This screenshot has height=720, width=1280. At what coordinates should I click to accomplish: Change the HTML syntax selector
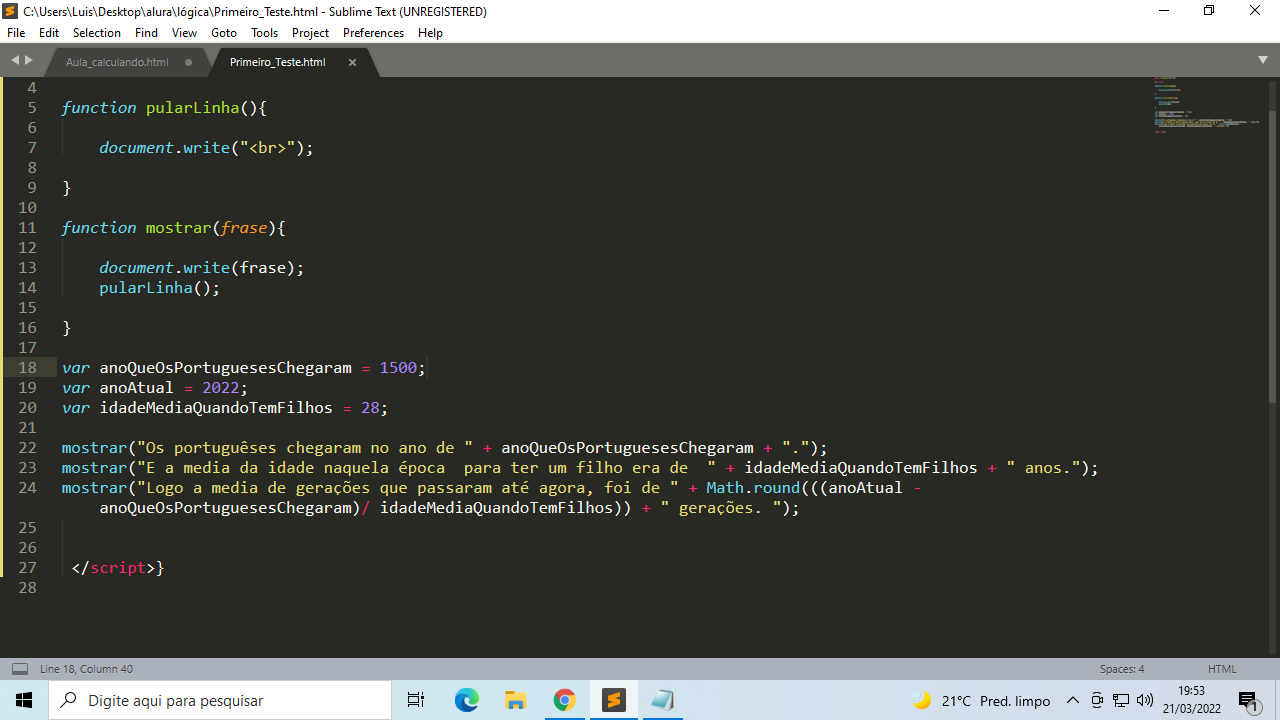[1222, 669]
